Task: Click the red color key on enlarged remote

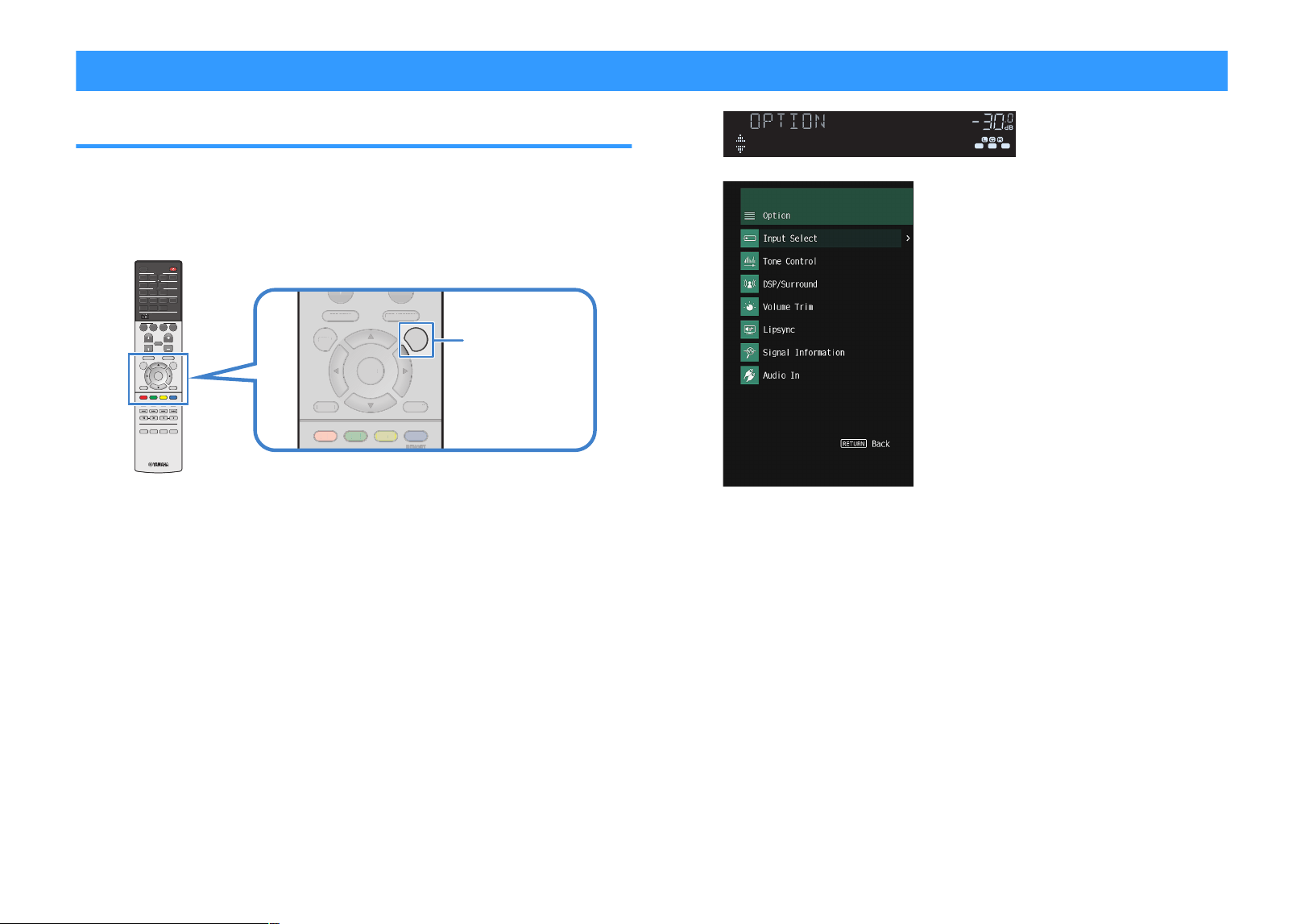Action: pyautogui.click(x=325, y=436)
